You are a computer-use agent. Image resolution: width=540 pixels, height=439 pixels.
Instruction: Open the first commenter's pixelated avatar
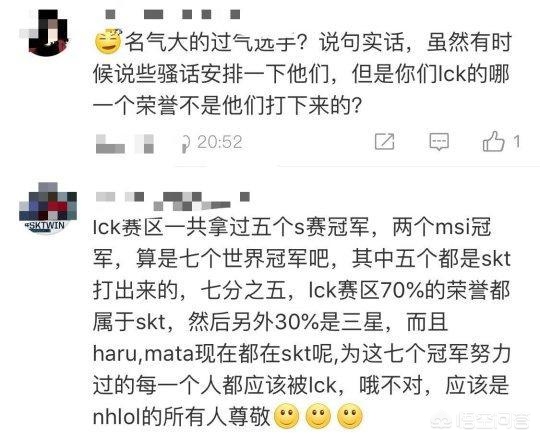pyautogui.click(x=48, y=33)
